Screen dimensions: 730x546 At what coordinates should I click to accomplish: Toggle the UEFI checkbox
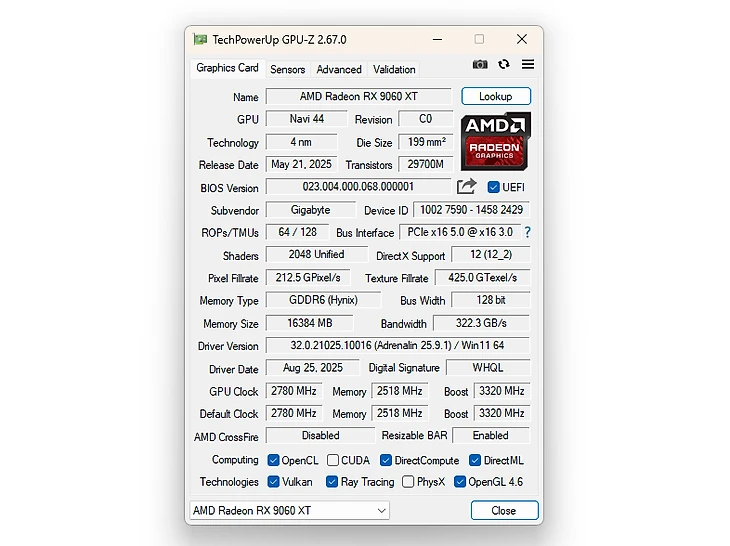pos(493,187)
